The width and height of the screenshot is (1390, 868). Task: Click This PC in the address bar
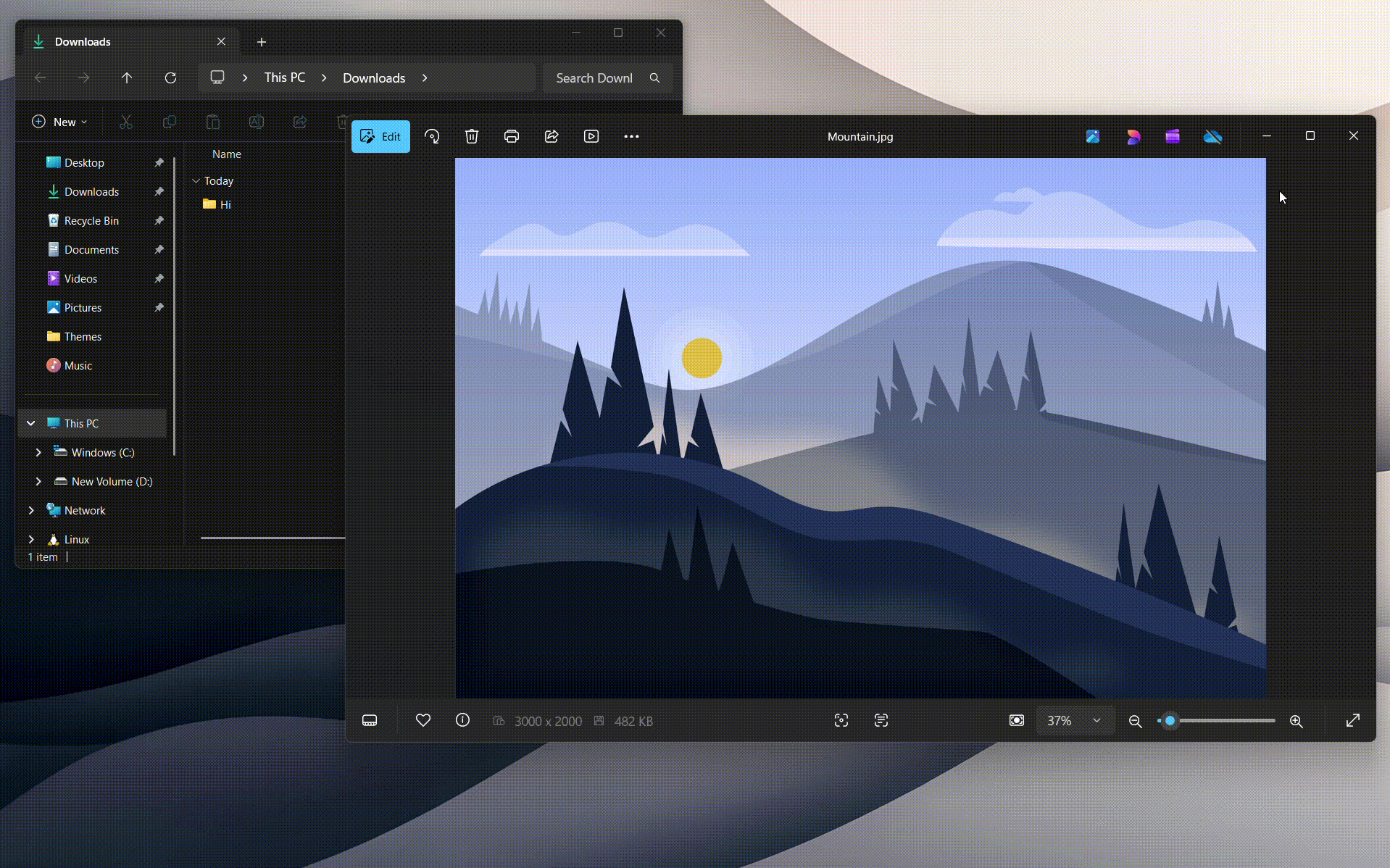coord(285,78)
